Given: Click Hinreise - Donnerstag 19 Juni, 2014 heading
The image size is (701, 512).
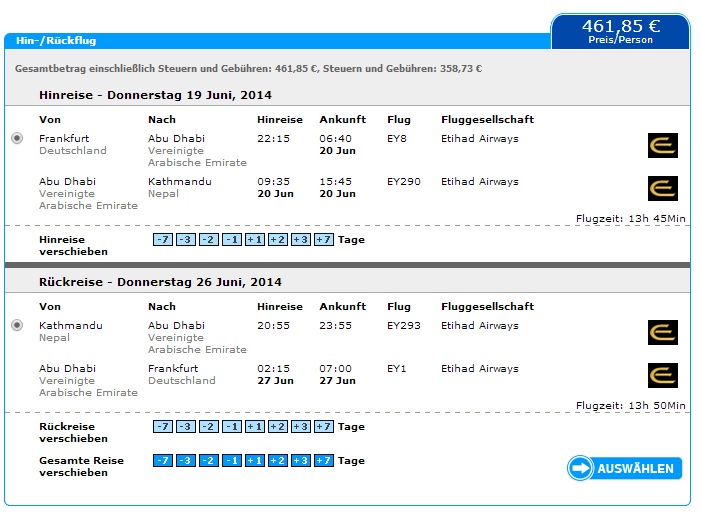Looking at the screenshot, I should 155,95.
